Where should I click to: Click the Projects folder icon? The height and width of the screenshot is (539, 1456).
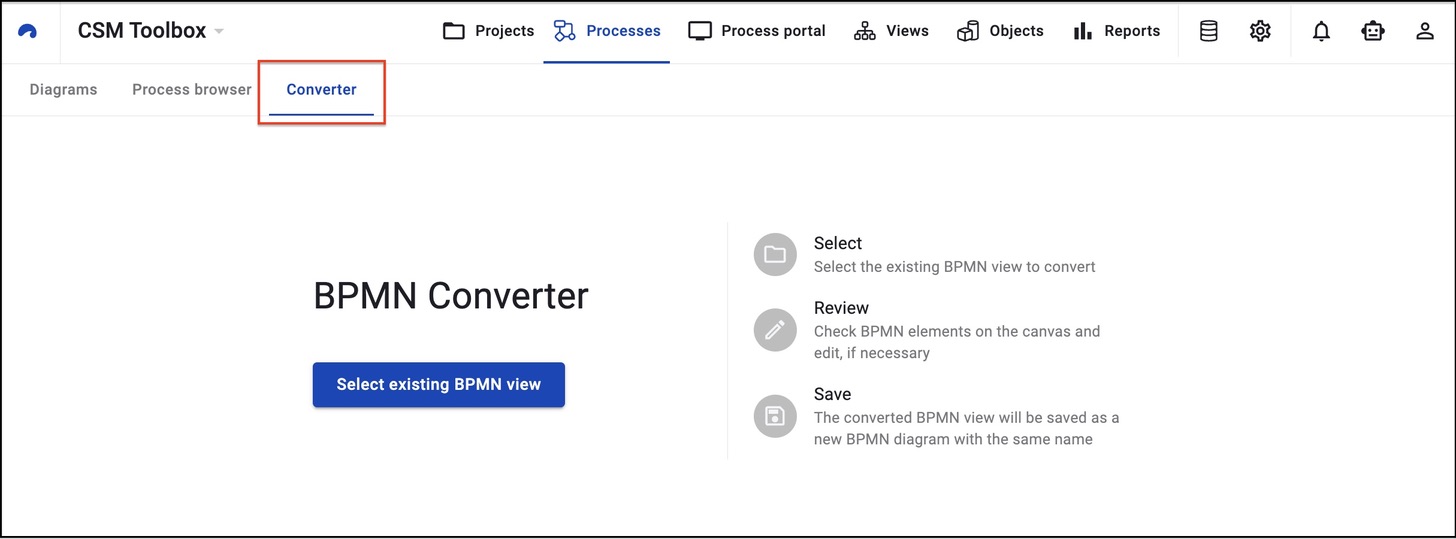click(x=454, y=31)
